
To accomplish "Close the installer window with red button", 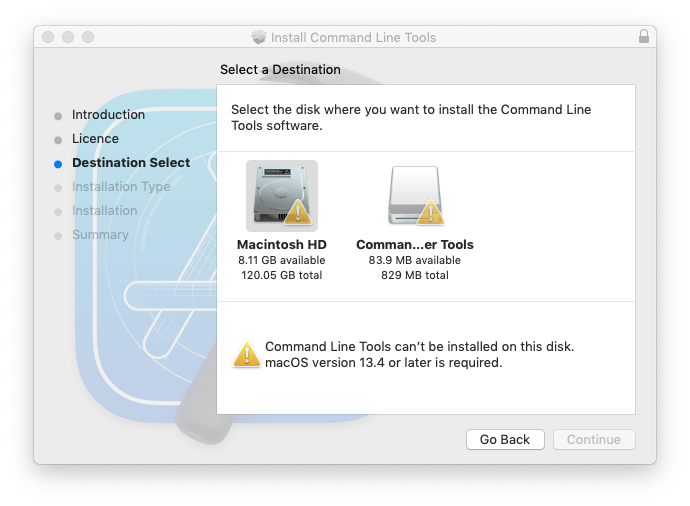I will coord(48,37).
